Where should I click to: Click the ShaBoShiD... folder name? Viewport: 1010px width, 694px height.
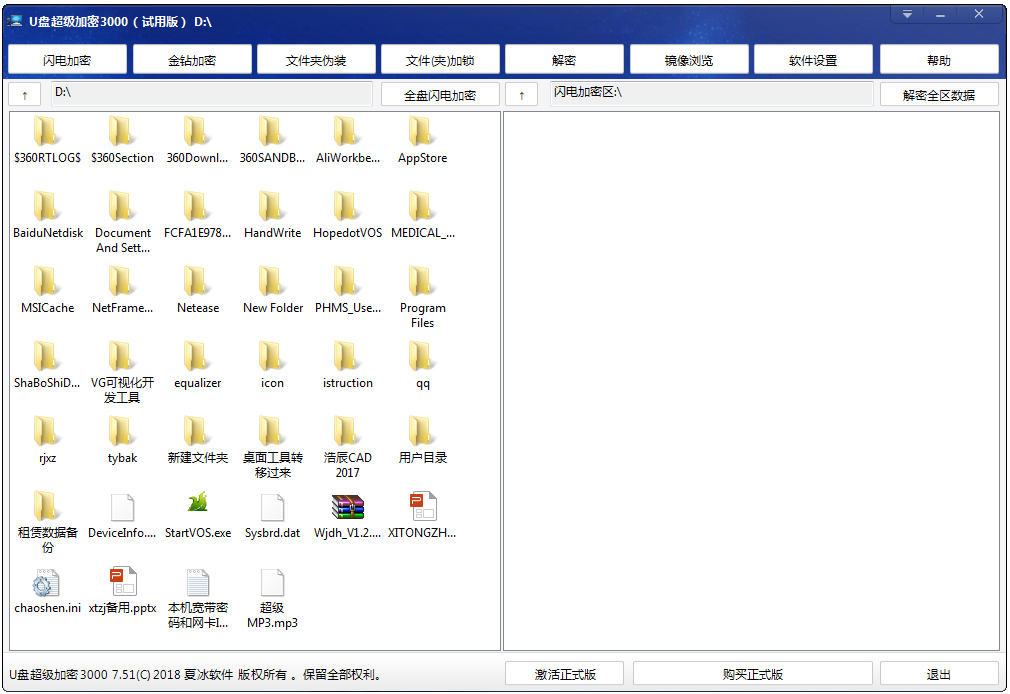[x=47, y=383]
